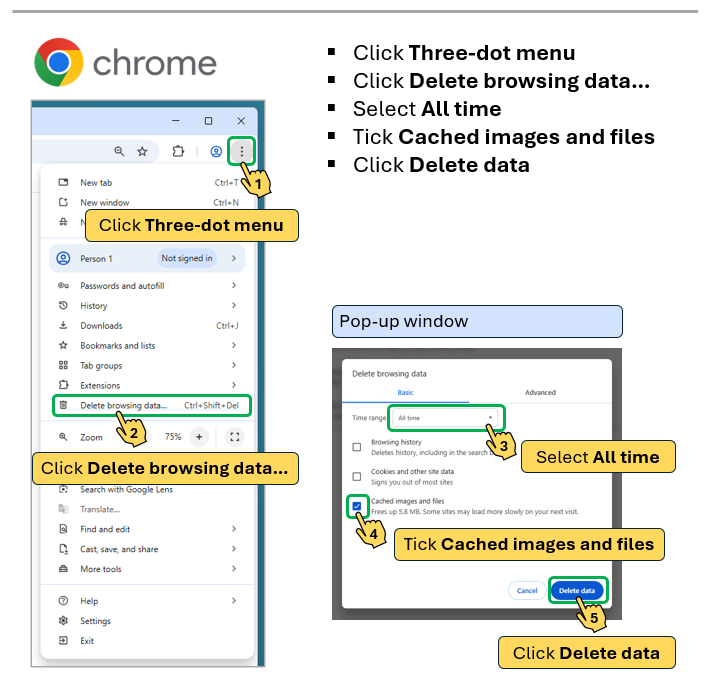Screen dimensions: 709x686
Task: Open the Time range All time dropdown
Action: point(445,418)
